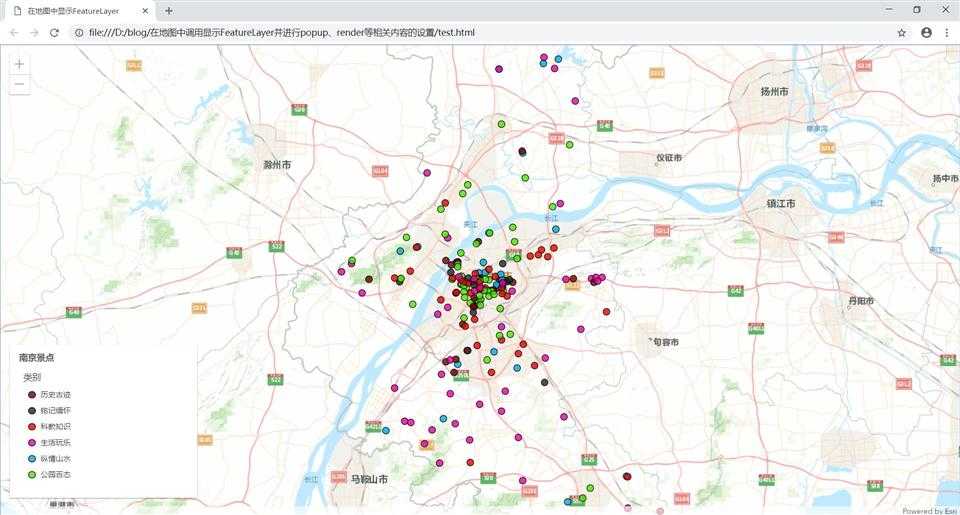This screenshot has height=515, width=960.
Task: Click the 马鞍山市 city label
Action: 369,479
